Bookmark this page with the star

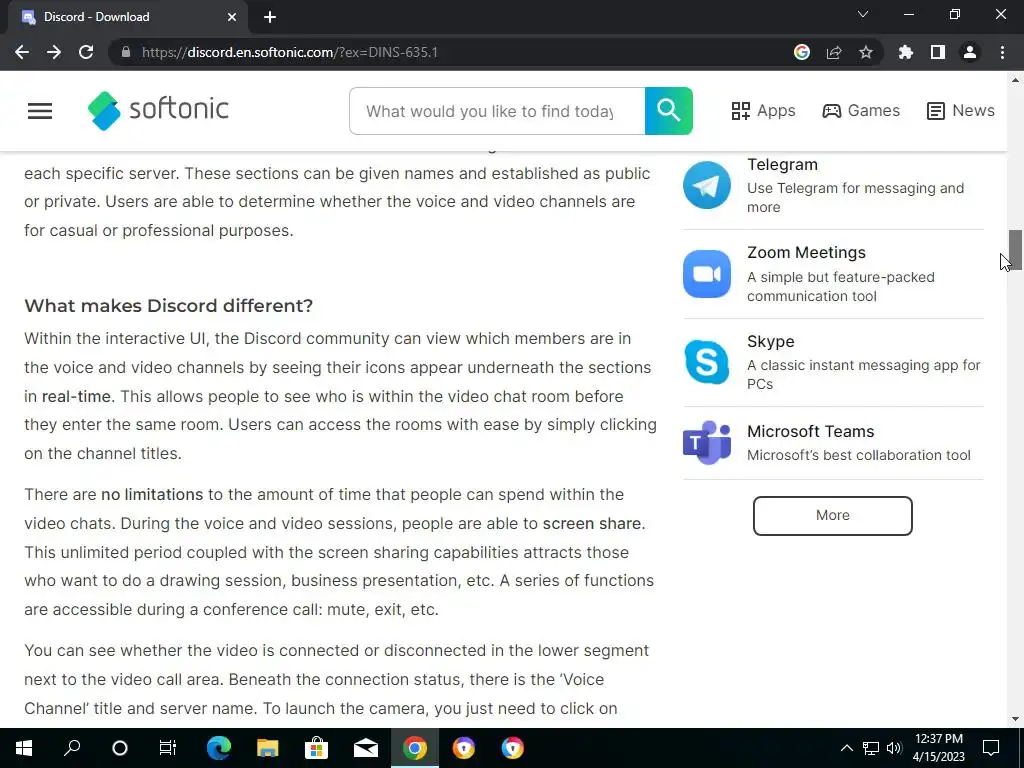click(865, 52)
